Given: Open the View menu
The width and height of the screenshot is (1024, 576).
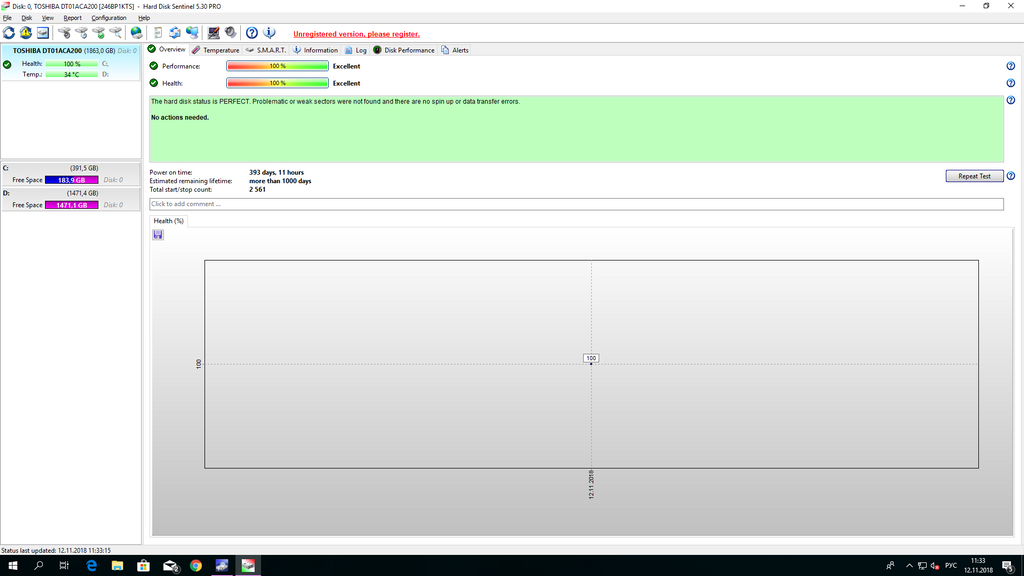Looking at the screenshot, I should 48,18.
